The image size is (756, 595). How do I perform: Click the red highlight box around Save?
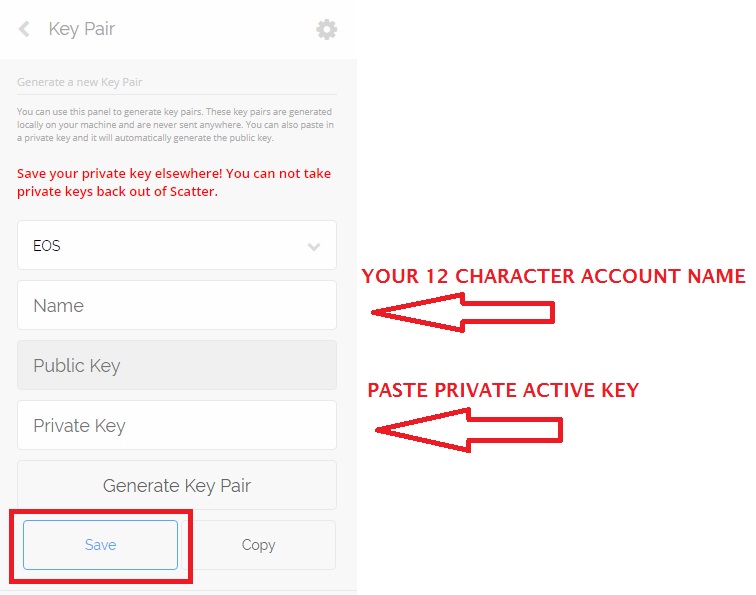[x=101, y=546]
